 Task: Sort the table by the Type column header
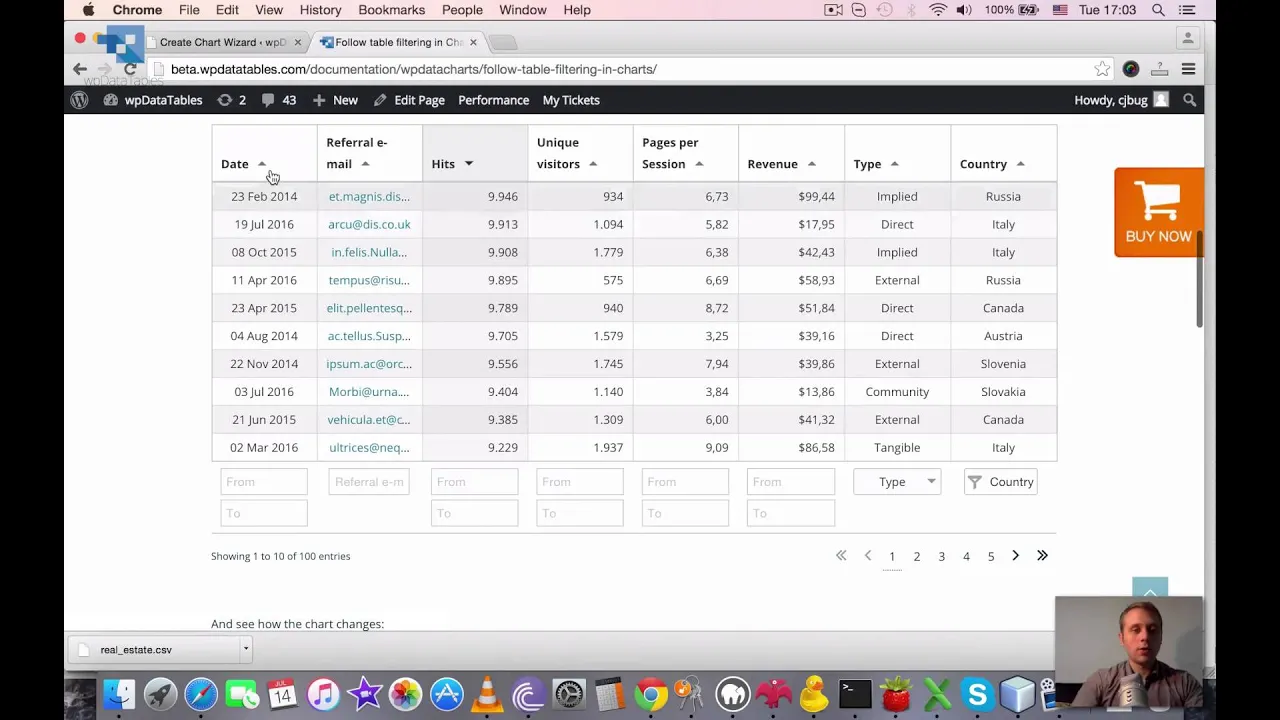coord(897,153)
